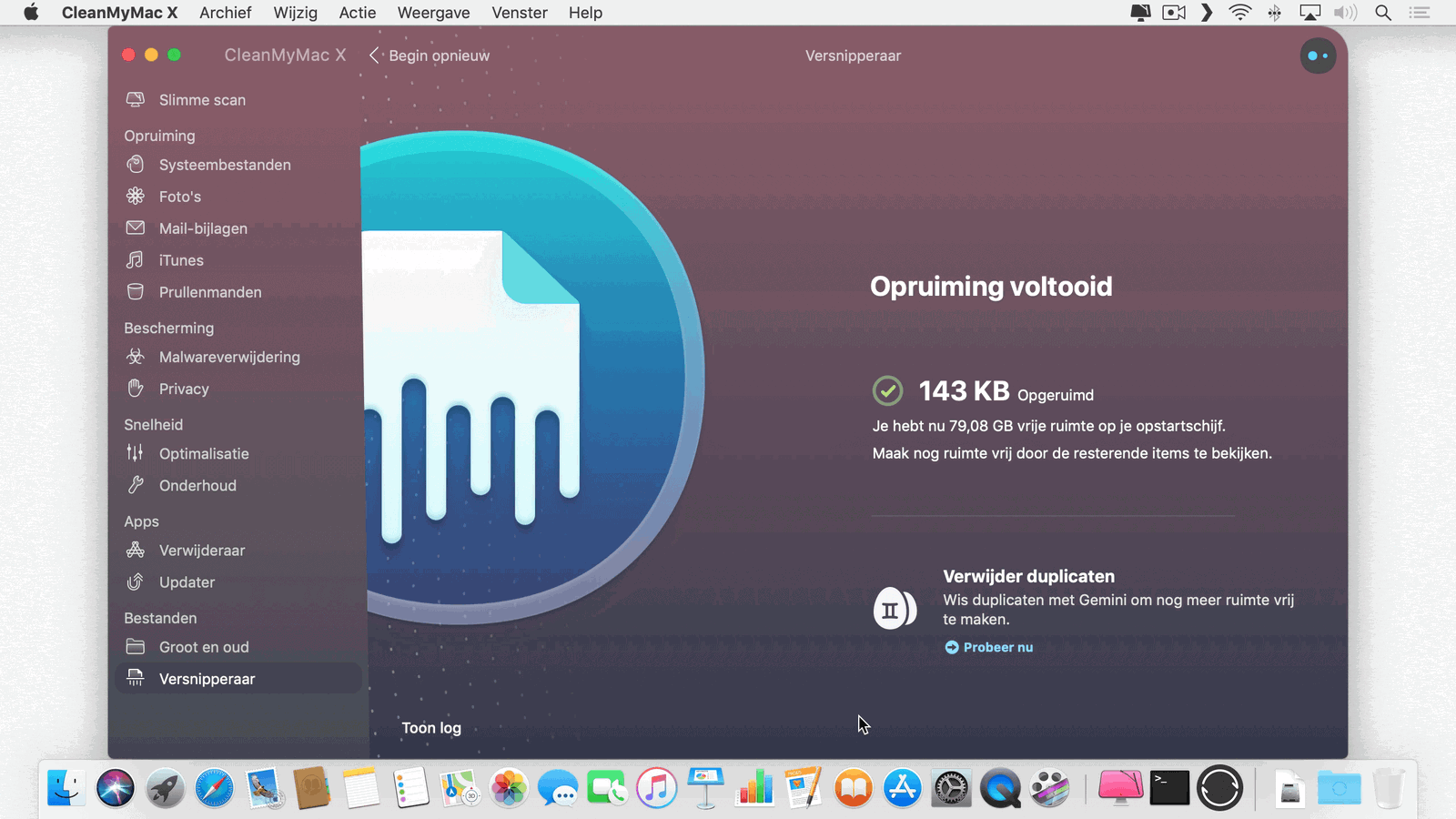Click the Bescherming section header
Image resolution: width=1456 pixels, height=819 pixels.
(169, 328)
